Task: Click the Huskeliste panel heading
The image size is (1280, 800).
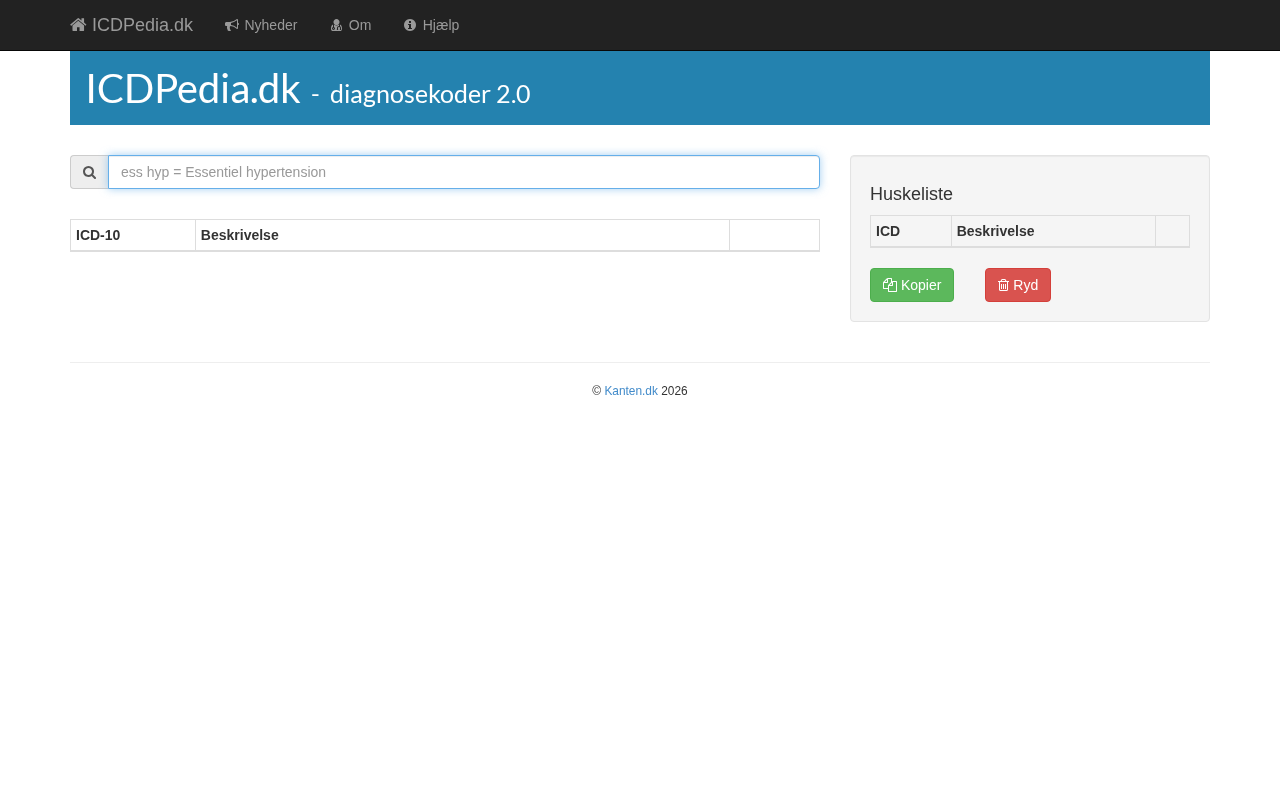Action: click(x=911, y=194)
